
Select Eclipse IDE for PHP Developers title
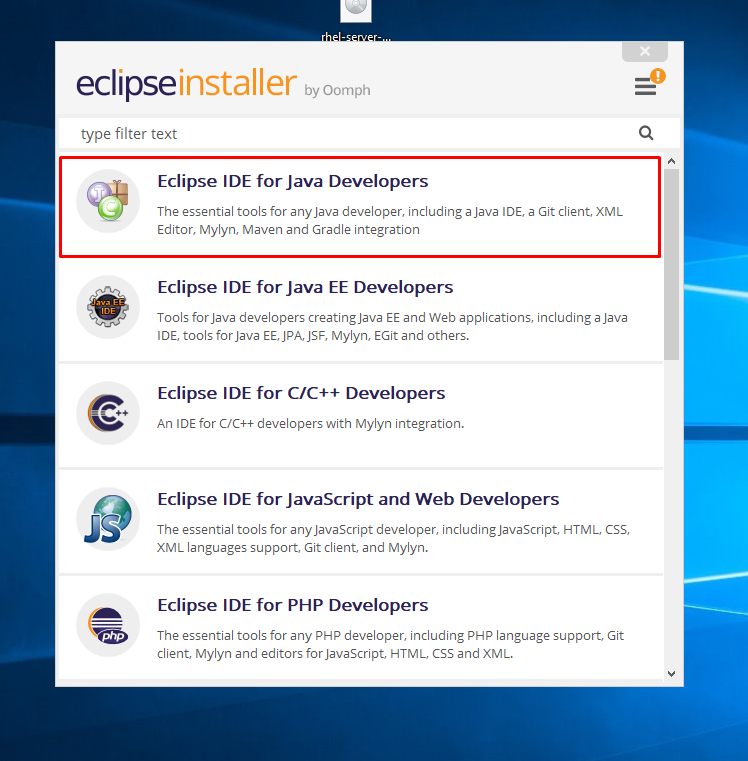(x=293, y=605)
